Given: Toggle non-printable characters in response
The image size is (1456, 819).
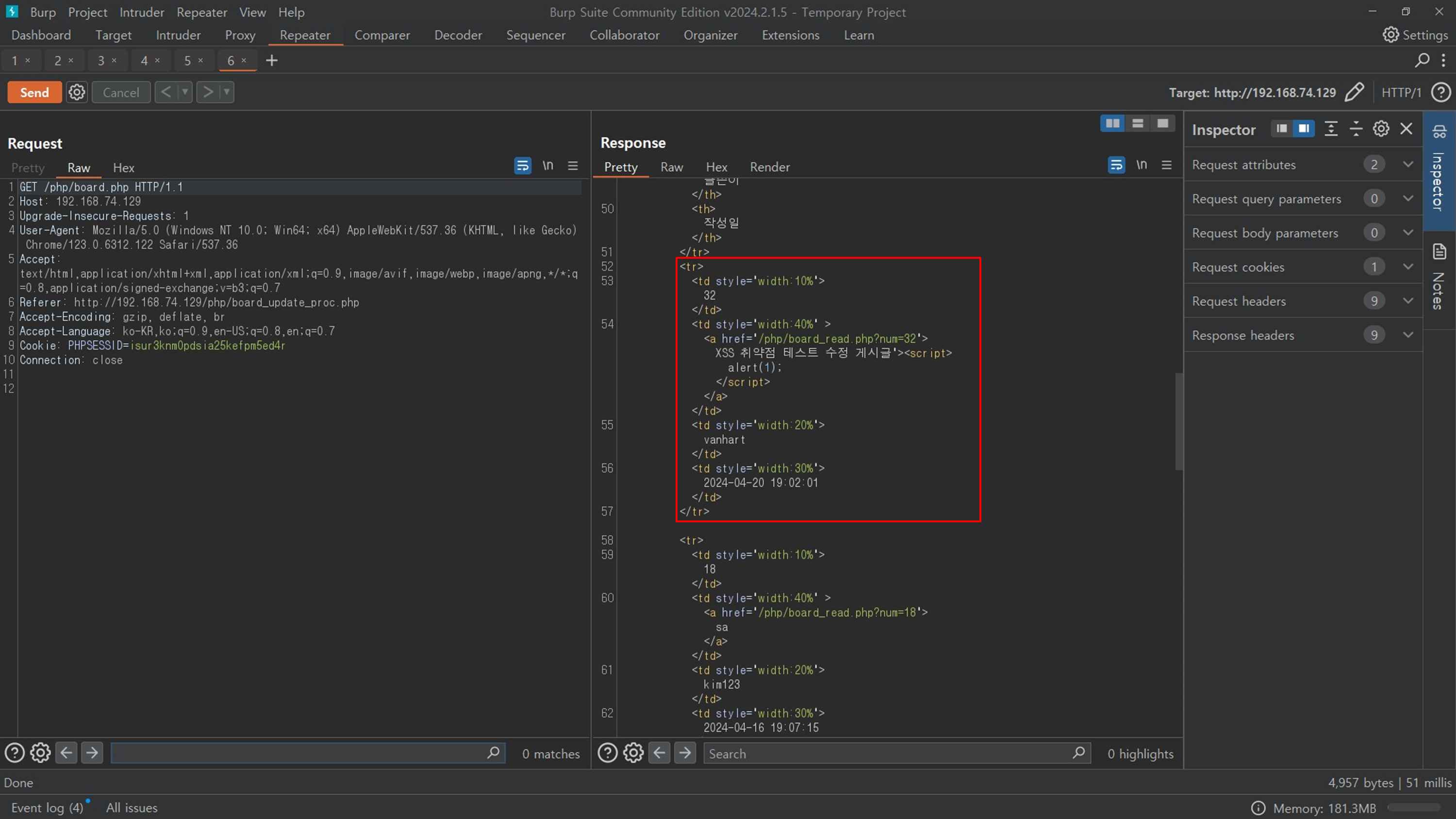Looking at the screenshot, I should (1142, 165).
